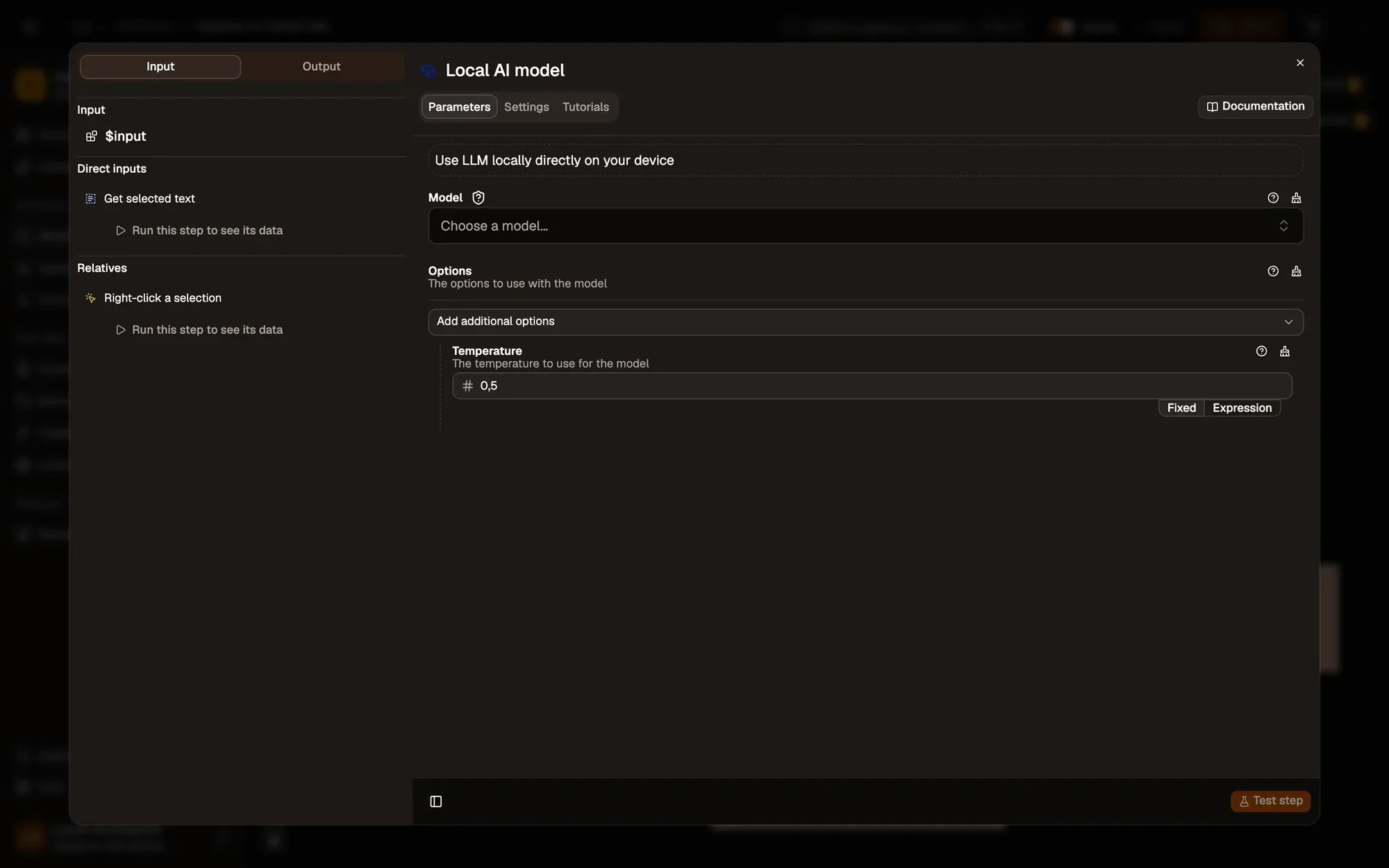Click the Temperature row right-edge icon beside help
Viewport: 1389px width, 868px height.
pos(1285,351)
